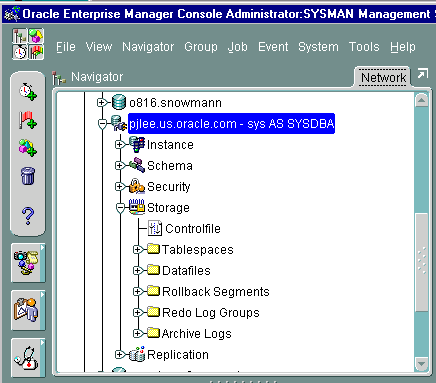Expand the Security node
Image resolution: width=436 pixels, height=383 pixels.
119,187
